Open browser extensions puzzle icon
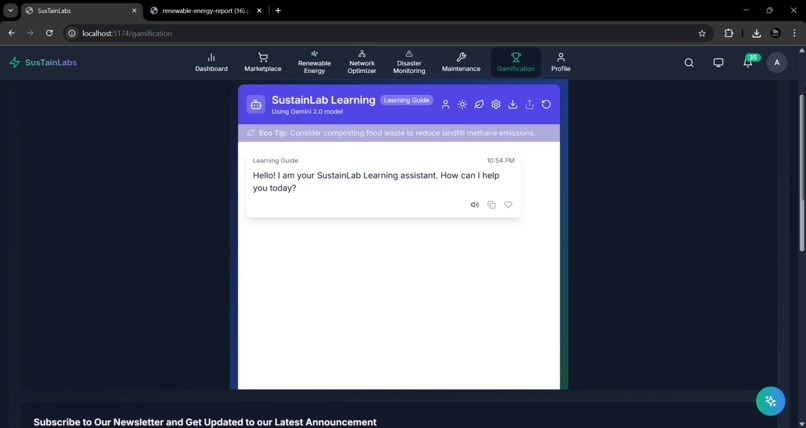This screenshot has height=428, width=806. [728, 33]
